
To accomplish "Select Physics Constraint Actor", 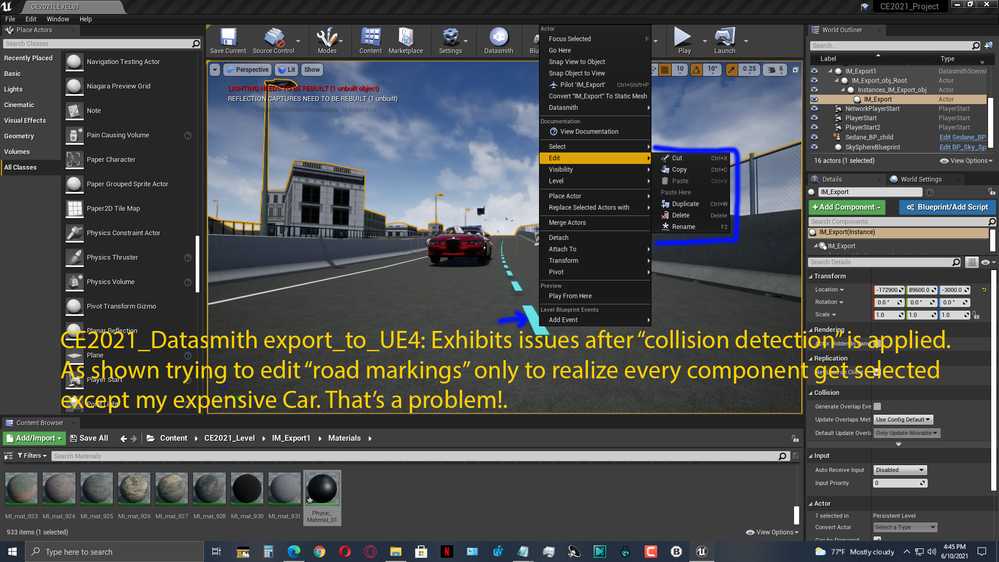I will click(x=124, y=233).
